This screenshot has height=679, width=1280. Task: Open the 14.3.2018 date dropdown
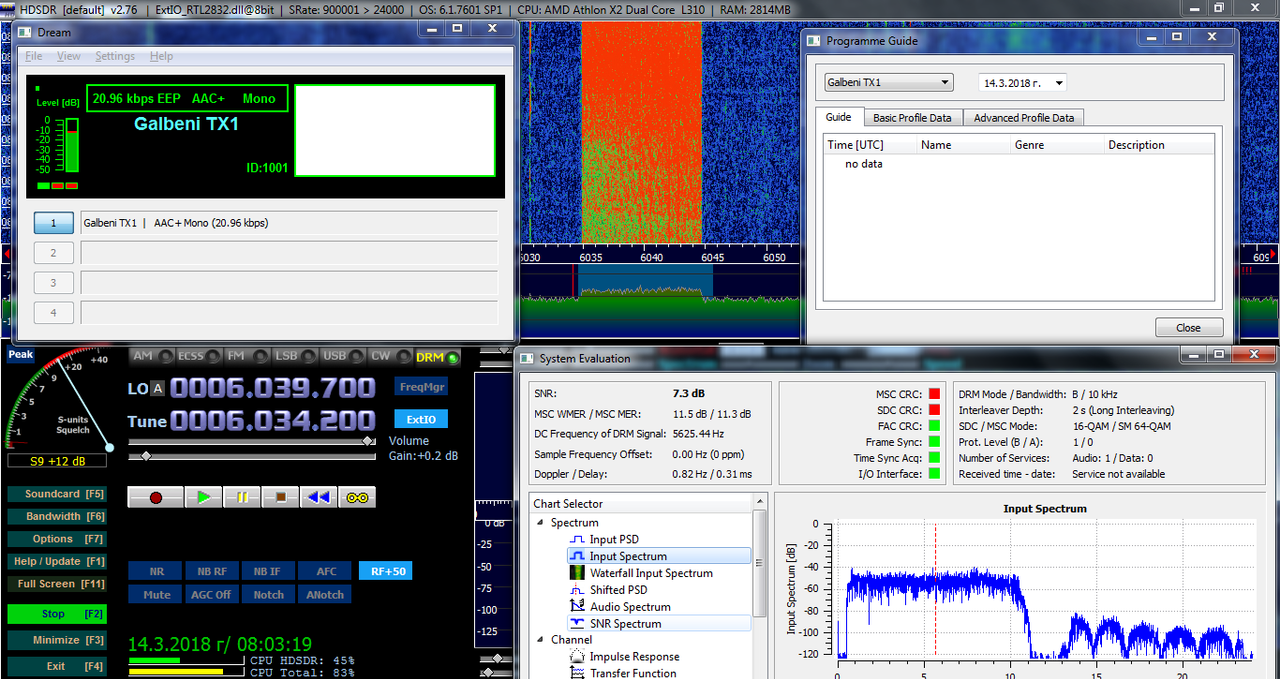pos(1022,83)
